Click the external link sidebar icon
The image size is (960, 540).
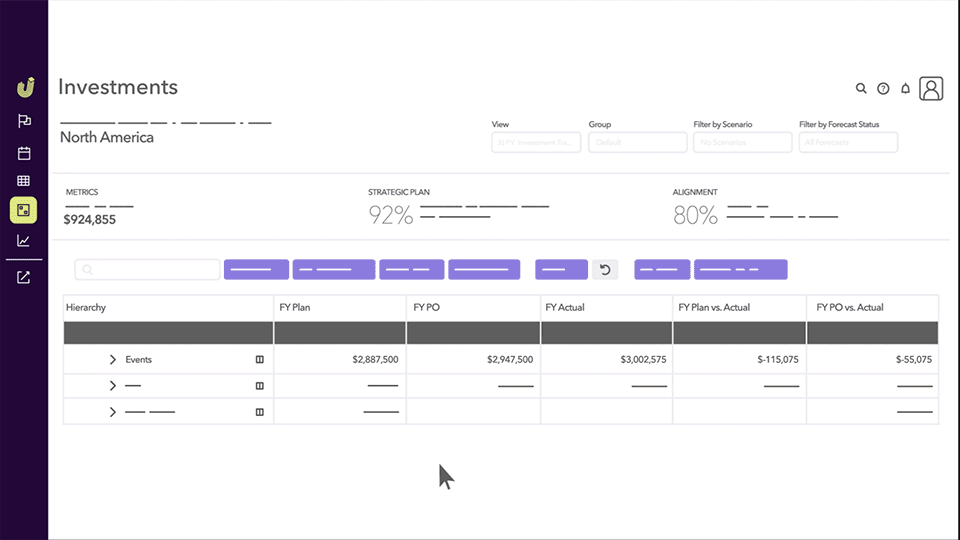coord(24,277)
